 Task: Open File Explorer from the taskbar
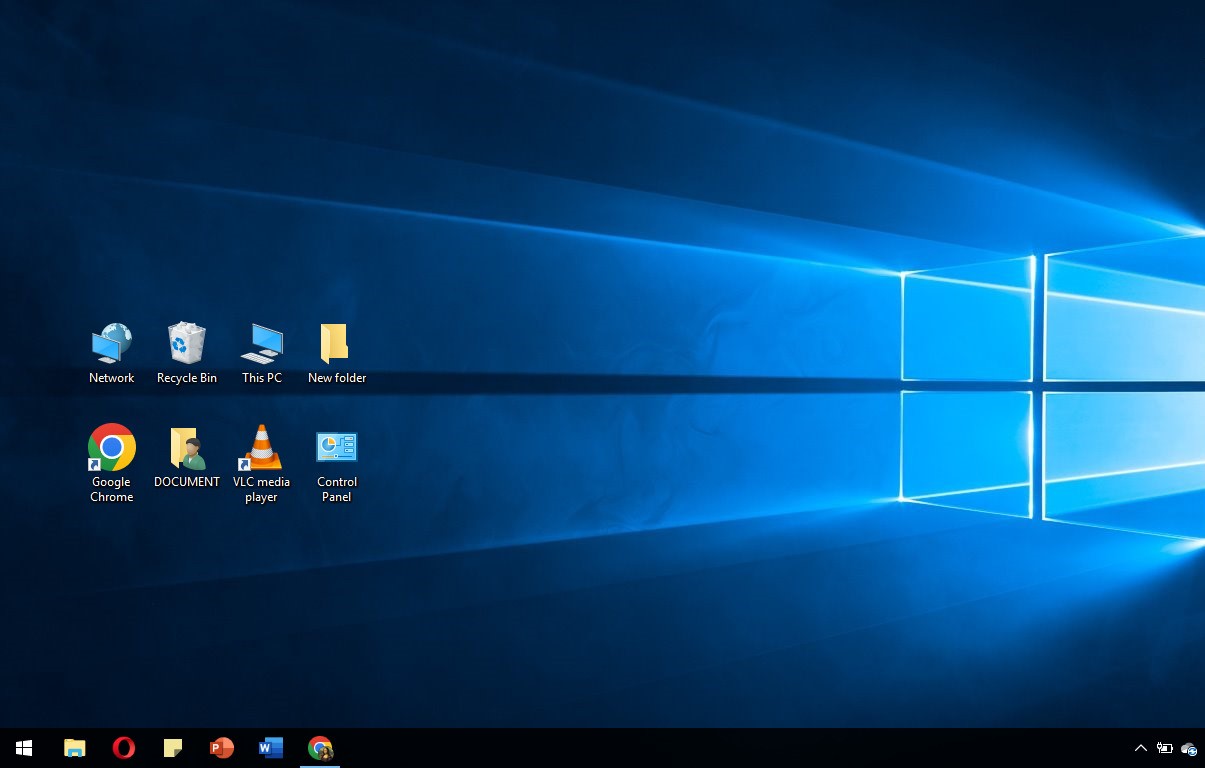74,748
